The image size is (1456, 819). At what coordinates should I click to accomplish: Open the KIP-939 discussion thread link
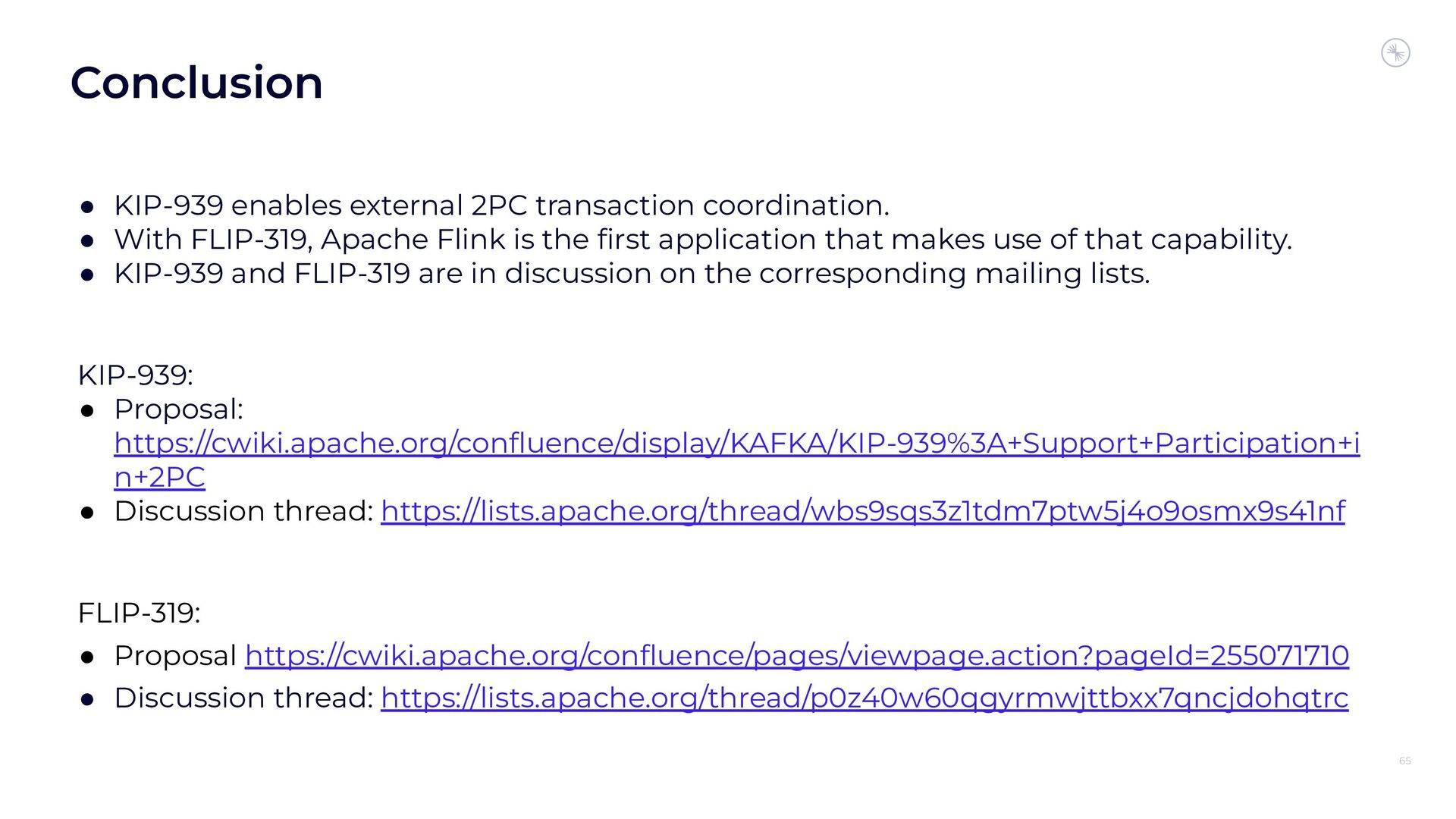click(x=863, y=511)
